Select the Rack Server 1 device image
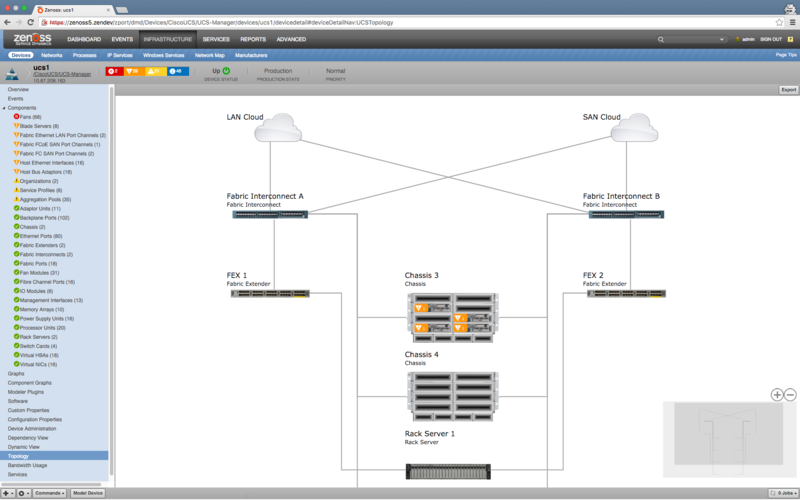The width and height of the screenshot is (800, 500). pyautogui.click(x=448, y=471)
